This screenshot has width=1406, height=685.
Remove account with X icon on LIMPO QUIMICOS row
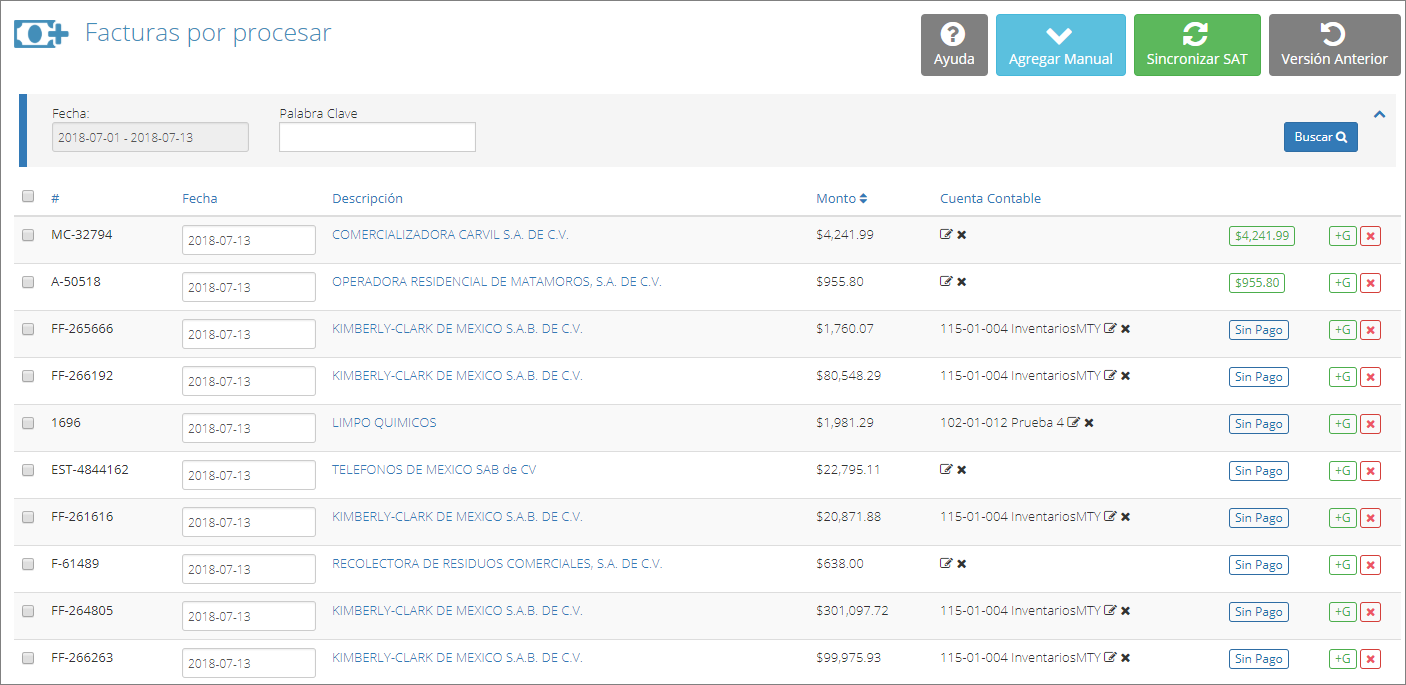(x=1089, y=423)
